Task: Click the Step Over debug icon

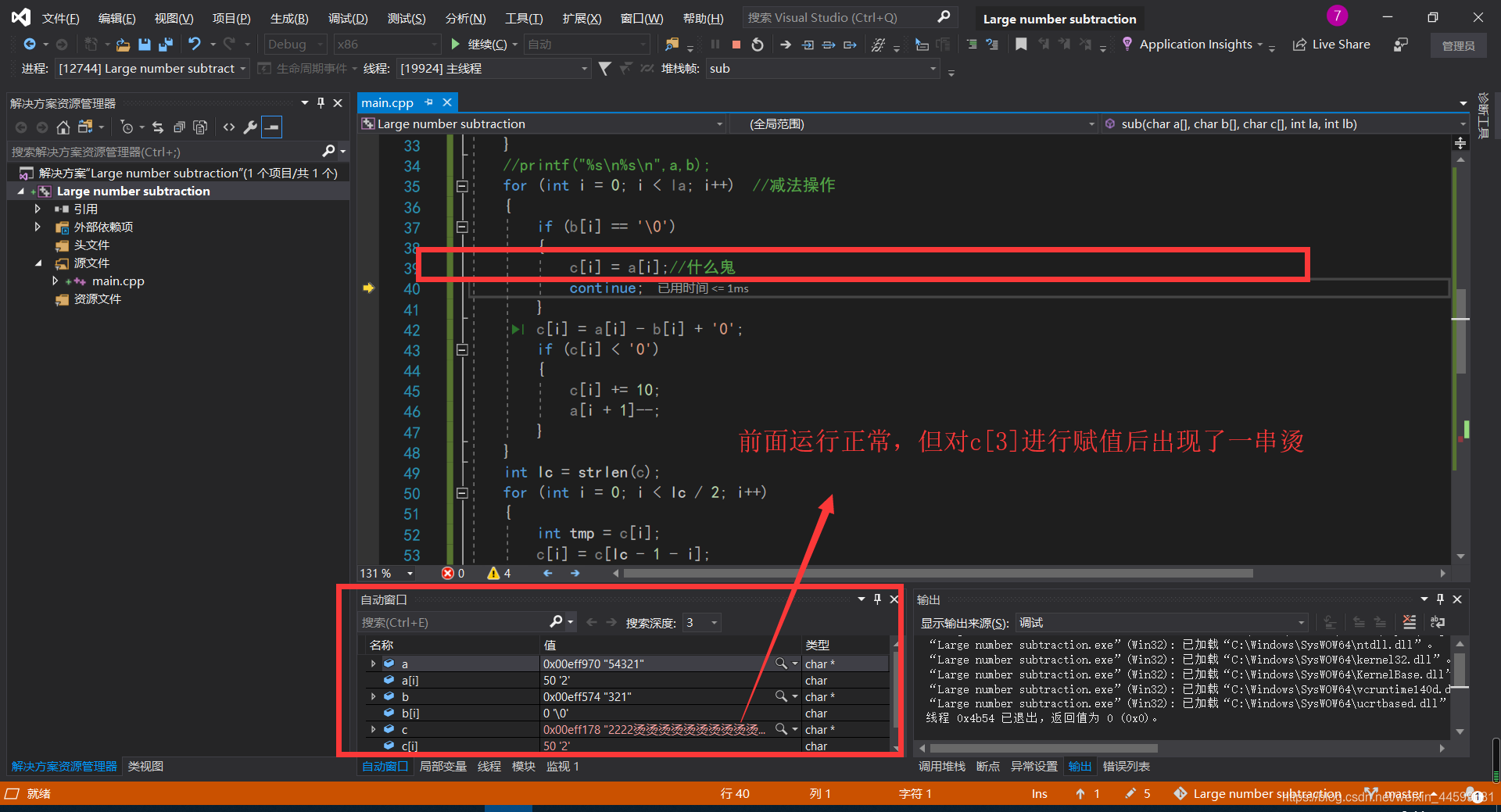Action: pos(829,45)
